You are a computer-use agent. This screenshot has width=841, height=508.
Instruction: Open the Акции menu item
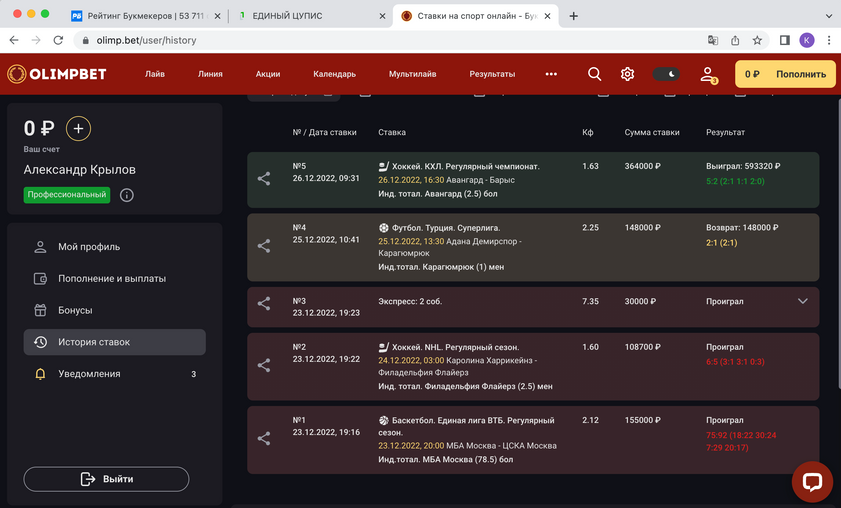(x=268, y=74)
